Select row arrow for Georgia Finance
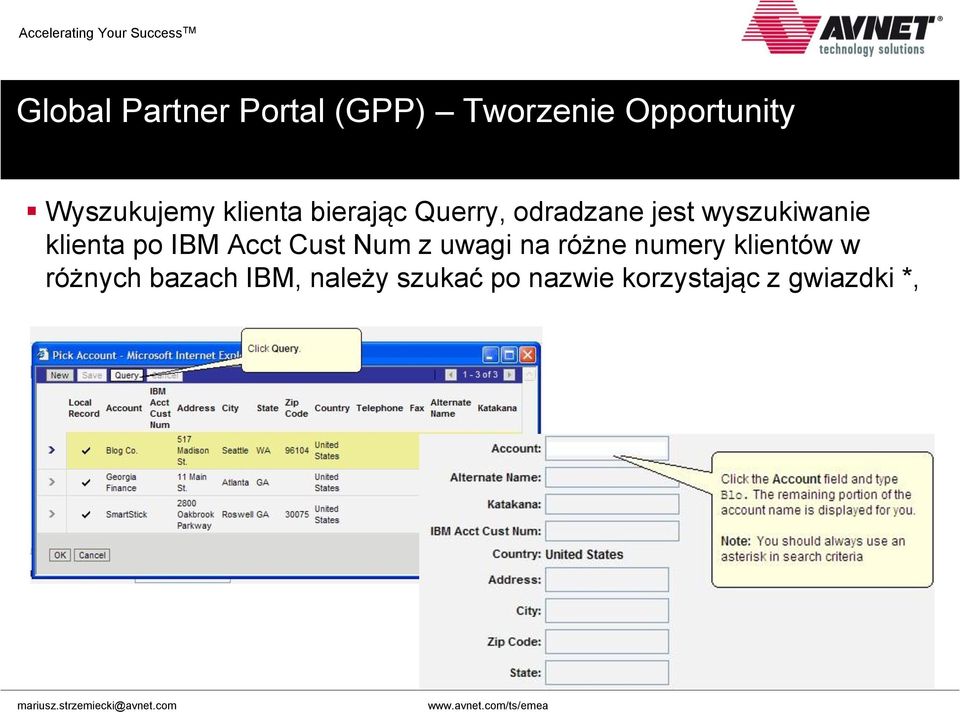Viewport: 960px width, 712px height. coord(52,482)
